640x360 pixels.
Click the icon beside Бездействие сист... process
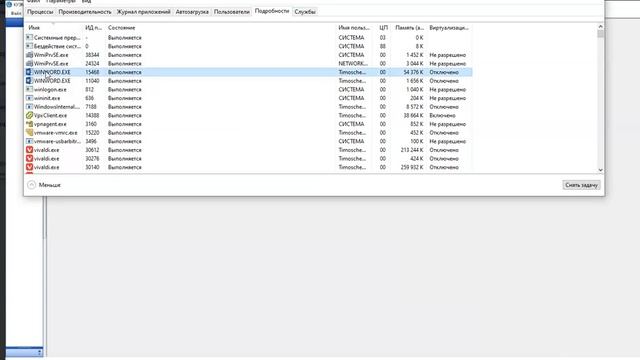pos(29,46)
